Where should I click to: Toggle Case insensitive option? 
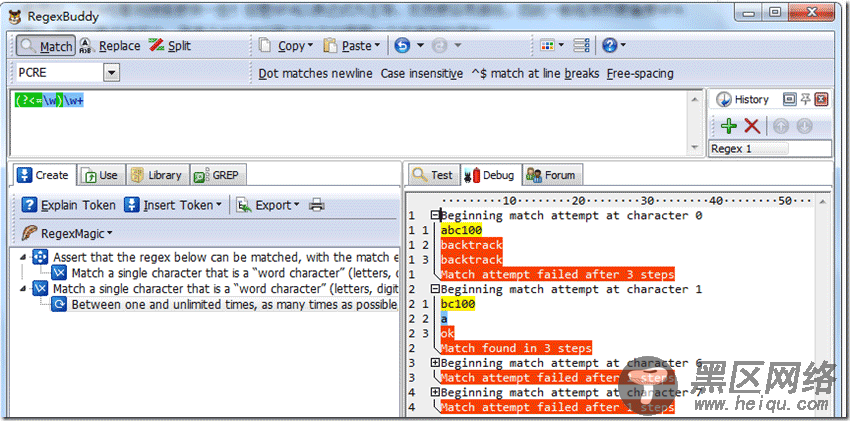tap(422, 74)
